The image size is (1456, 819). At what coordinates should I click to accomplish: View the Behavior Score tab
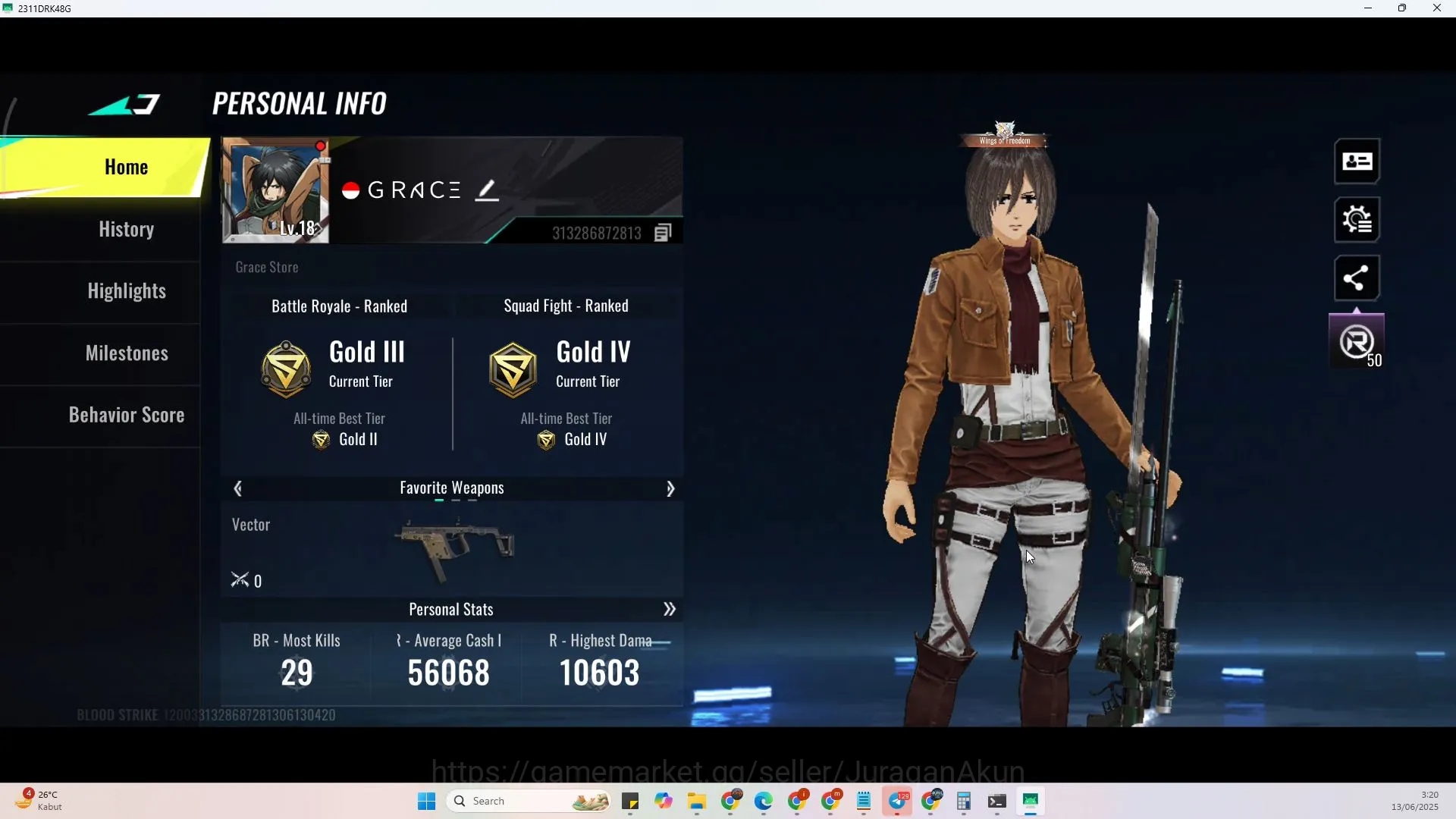click(126, 416)
